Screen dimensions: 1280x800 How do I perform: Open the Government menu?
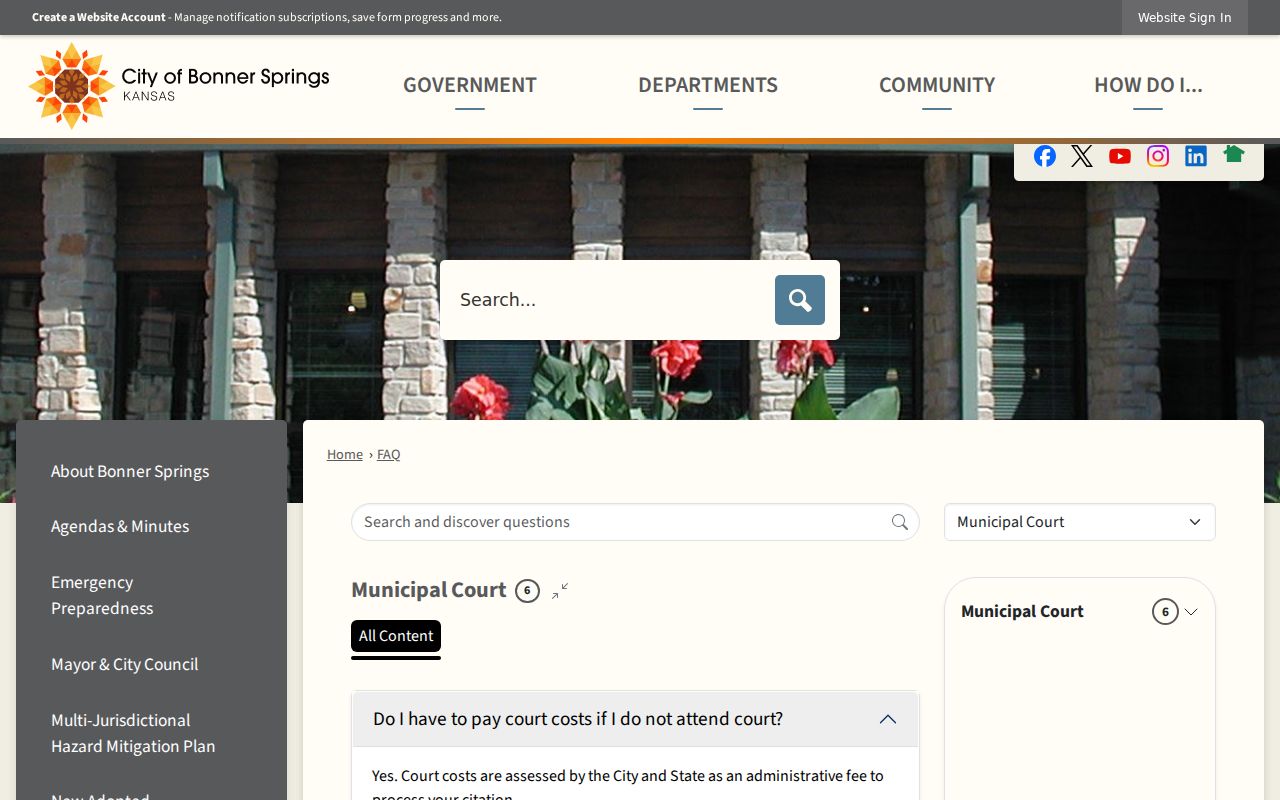[470, 86]
